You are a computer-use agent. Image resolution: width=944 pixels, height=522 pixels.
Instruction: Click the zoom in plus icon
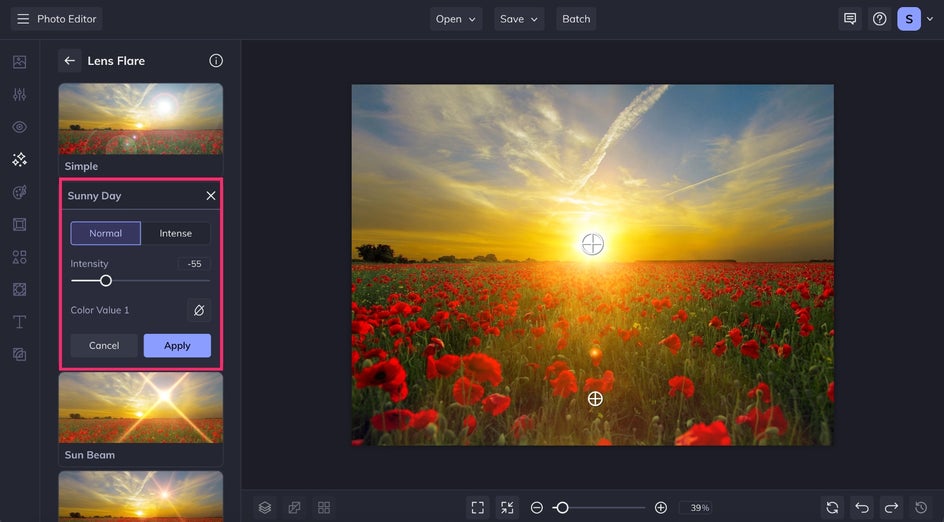click(661, 508)
